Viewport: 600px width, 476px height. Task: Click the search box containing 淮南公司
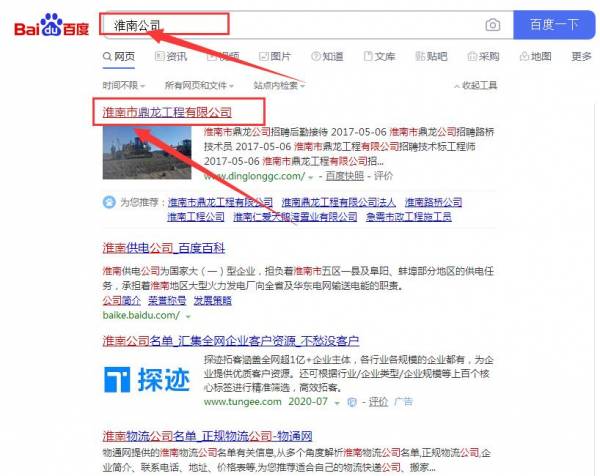[x=291, y=25]
